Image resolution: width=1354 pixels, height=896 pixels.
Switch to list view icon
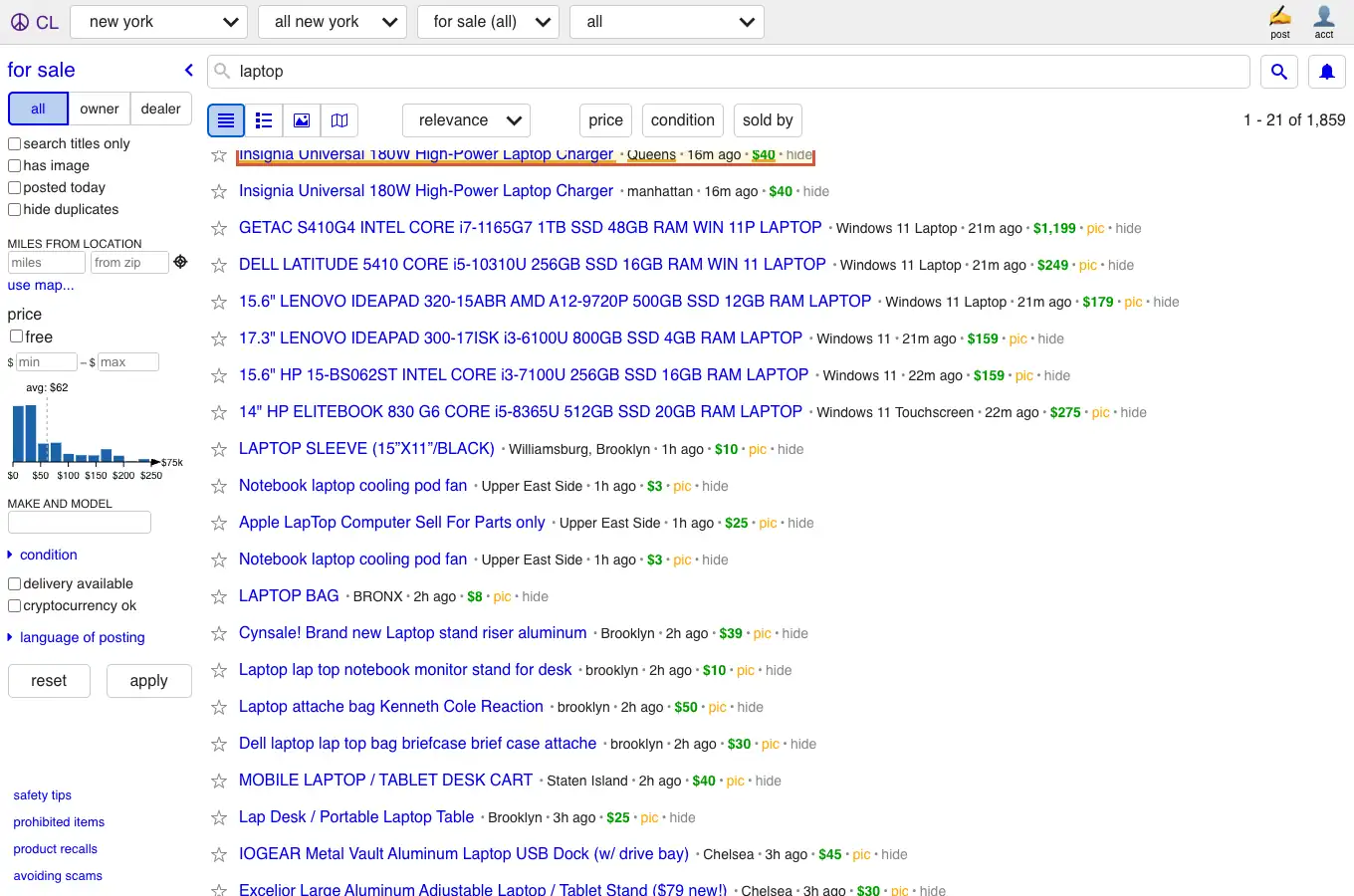[226, 120]
